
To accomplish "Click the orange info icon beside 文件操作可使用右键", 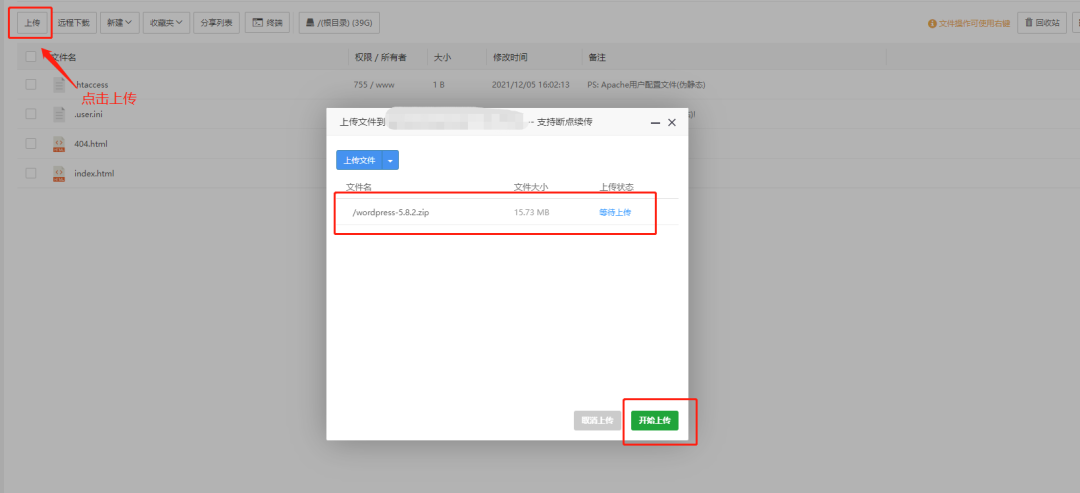I will coord(932,23).
